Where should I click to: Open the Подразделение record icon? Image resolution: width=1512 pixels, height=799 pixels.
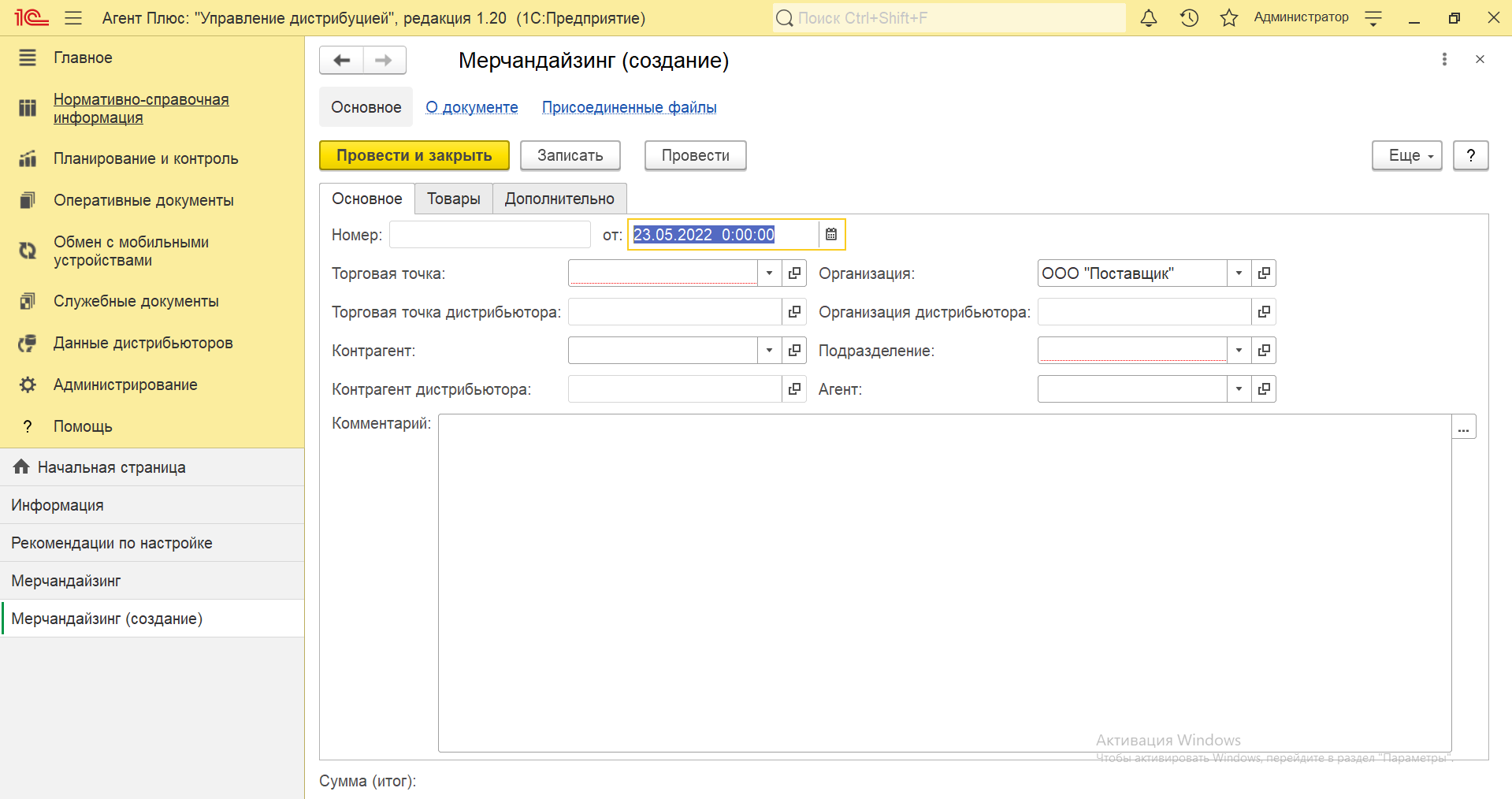point(1264,350)
